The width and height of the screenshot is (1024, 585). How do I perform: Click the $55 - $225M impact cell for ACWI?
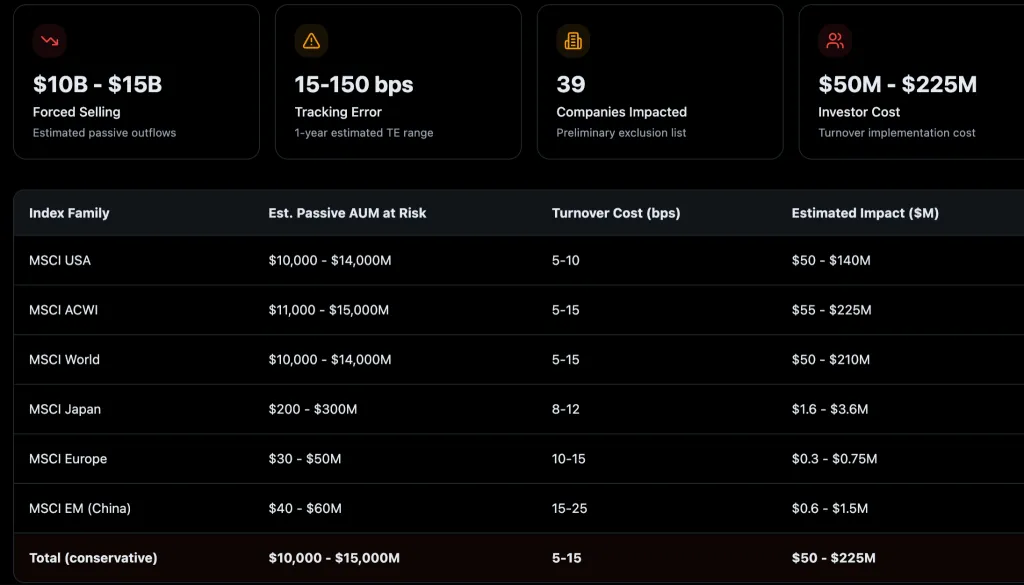point(831,310)
